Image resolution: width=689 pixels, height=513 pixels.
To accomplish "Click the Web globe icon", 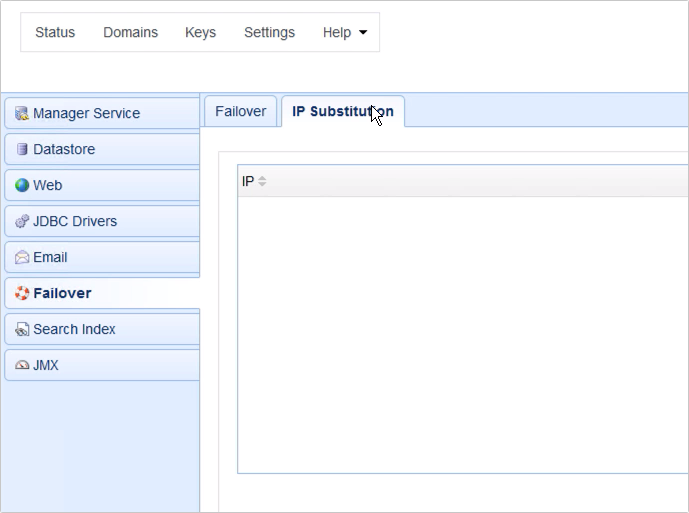I will [x=22, y=186].
